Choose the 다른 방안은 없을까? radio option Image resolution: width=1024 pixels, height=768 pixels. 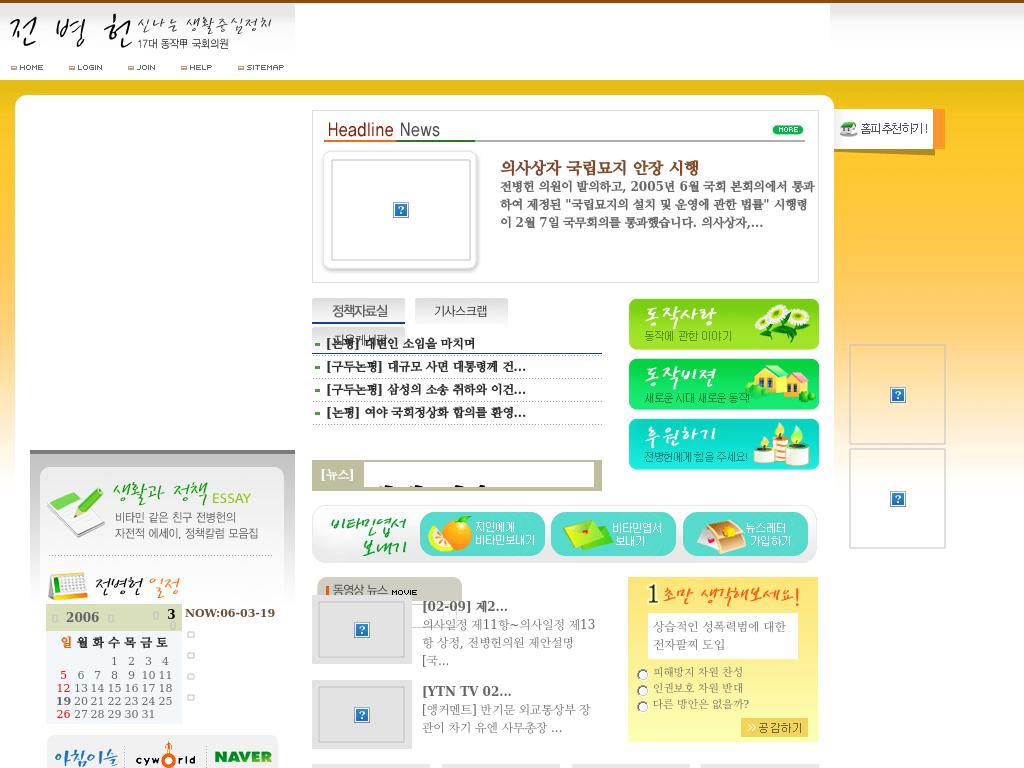(643, 707)
